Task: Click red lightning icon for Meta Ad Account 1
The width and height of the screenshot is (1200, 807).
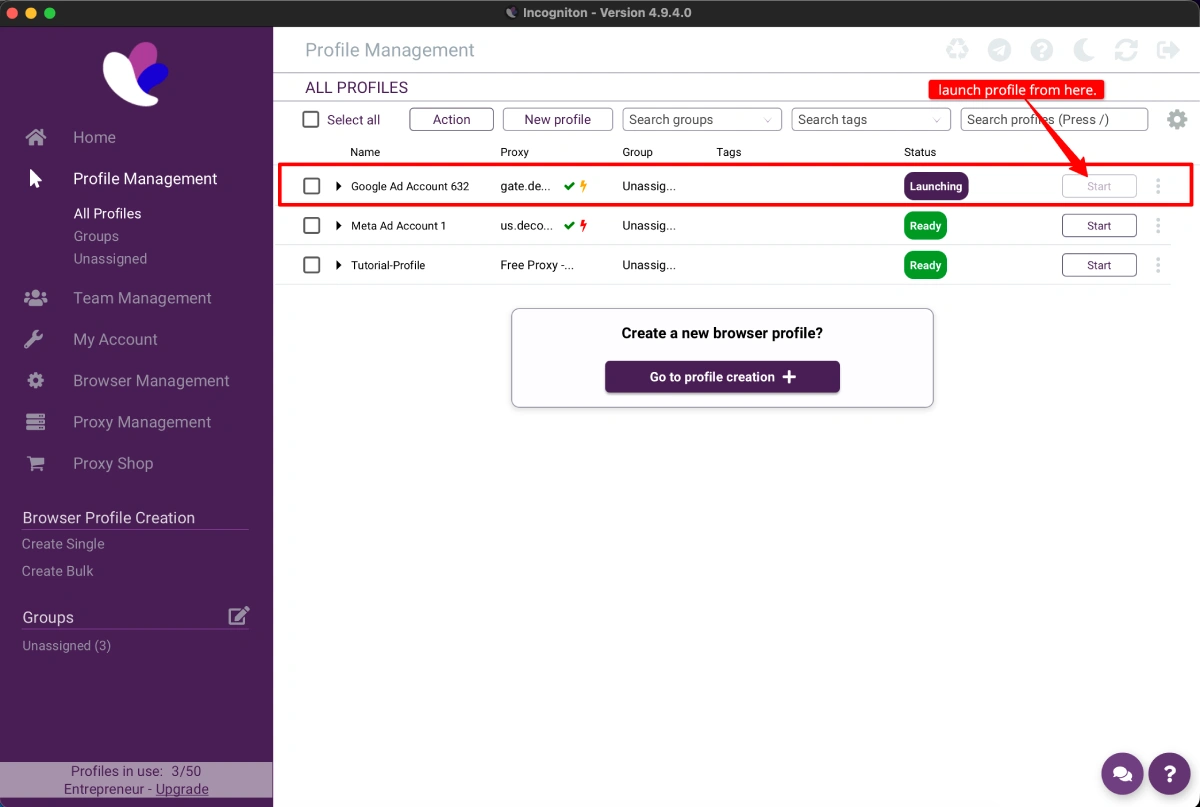Action: coord(584,226)
